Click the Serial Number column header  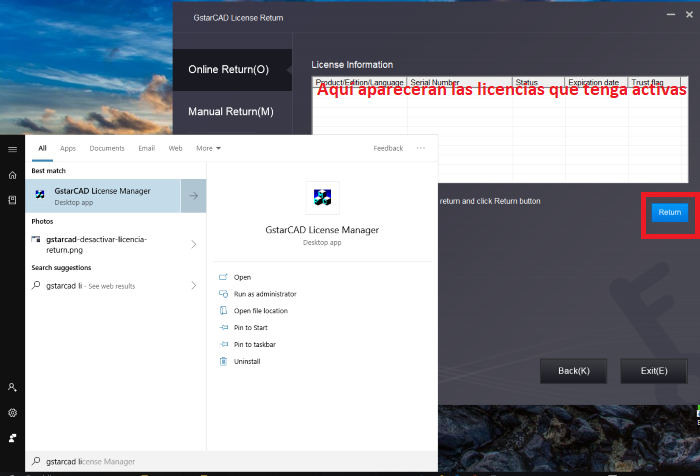(459, 82)
